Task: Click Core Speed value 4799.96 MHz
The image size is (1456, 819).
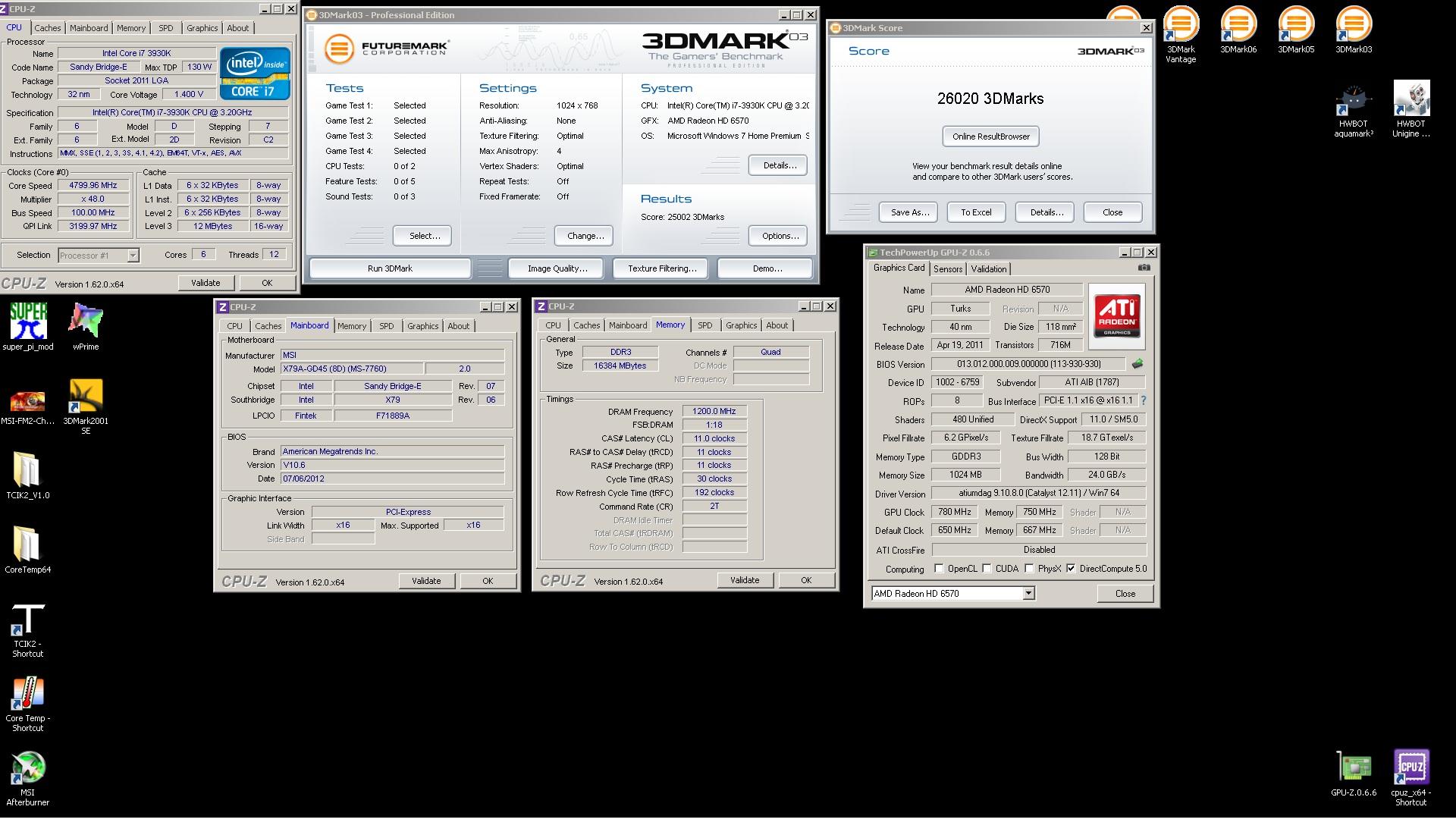Action: tap(93, 185)
